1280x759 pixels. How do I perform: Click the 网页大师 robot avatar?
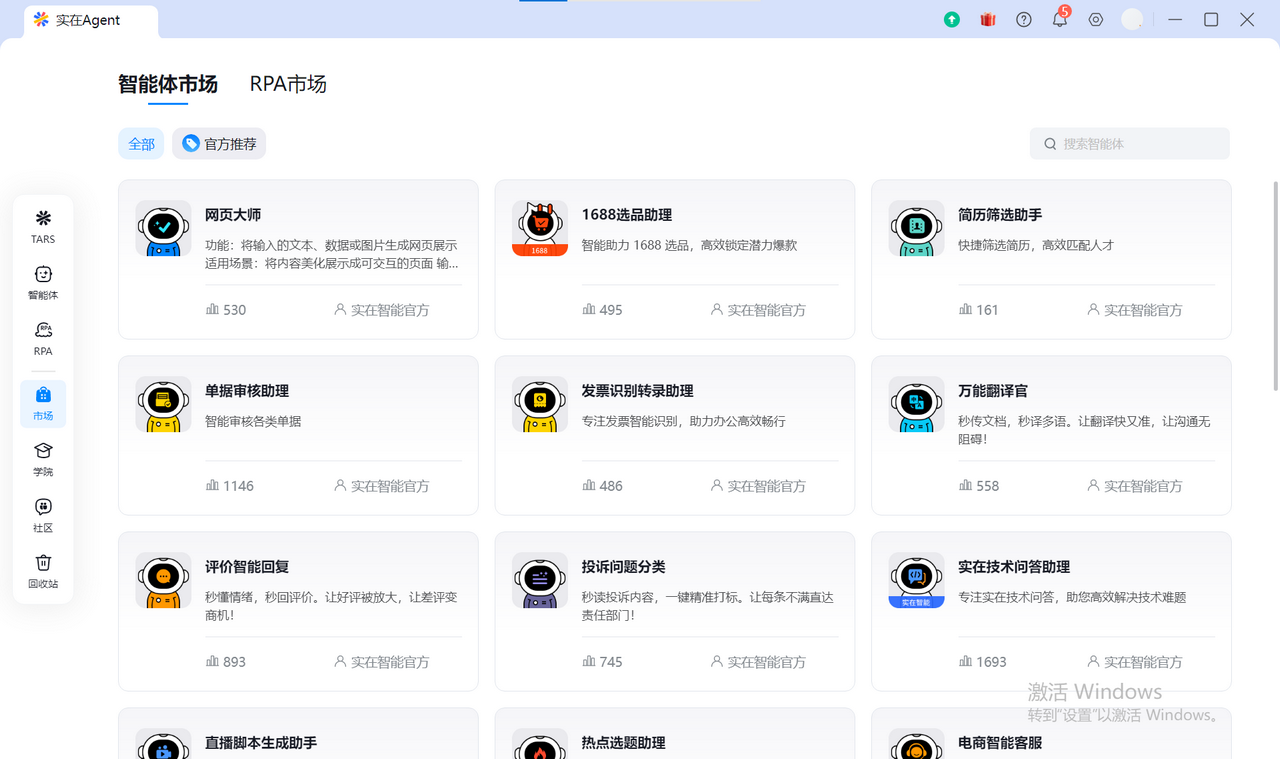[163, 228]
